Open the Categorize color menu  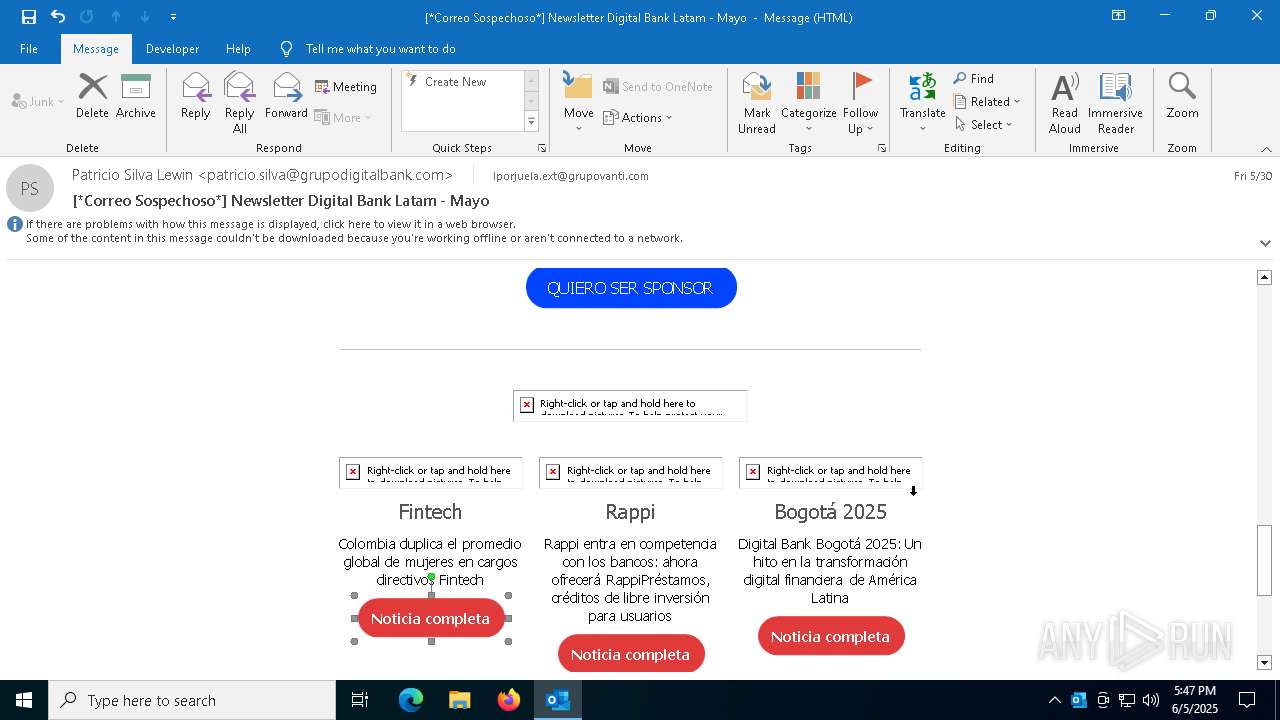tap(808, 102)
